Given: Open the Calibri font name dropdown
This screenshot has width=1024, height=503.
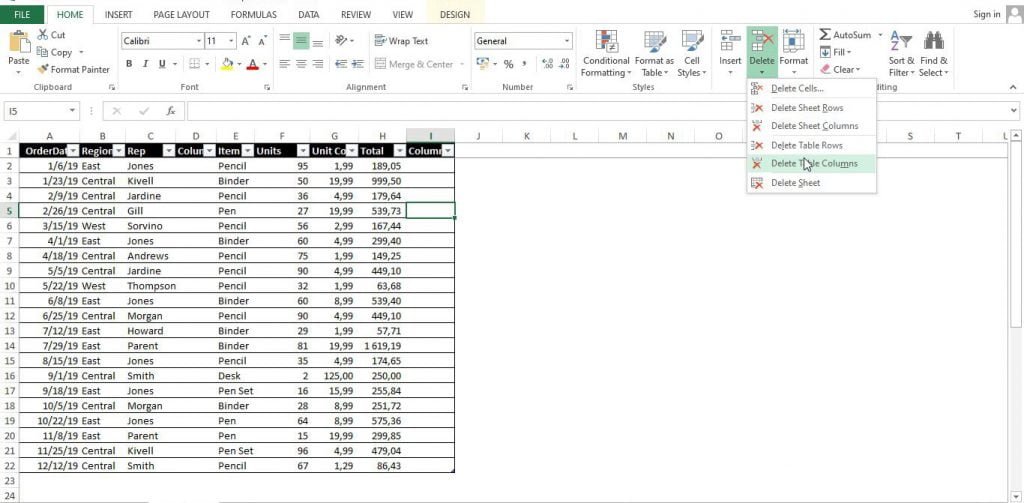Looking at the screenshot, I should 199,41.
